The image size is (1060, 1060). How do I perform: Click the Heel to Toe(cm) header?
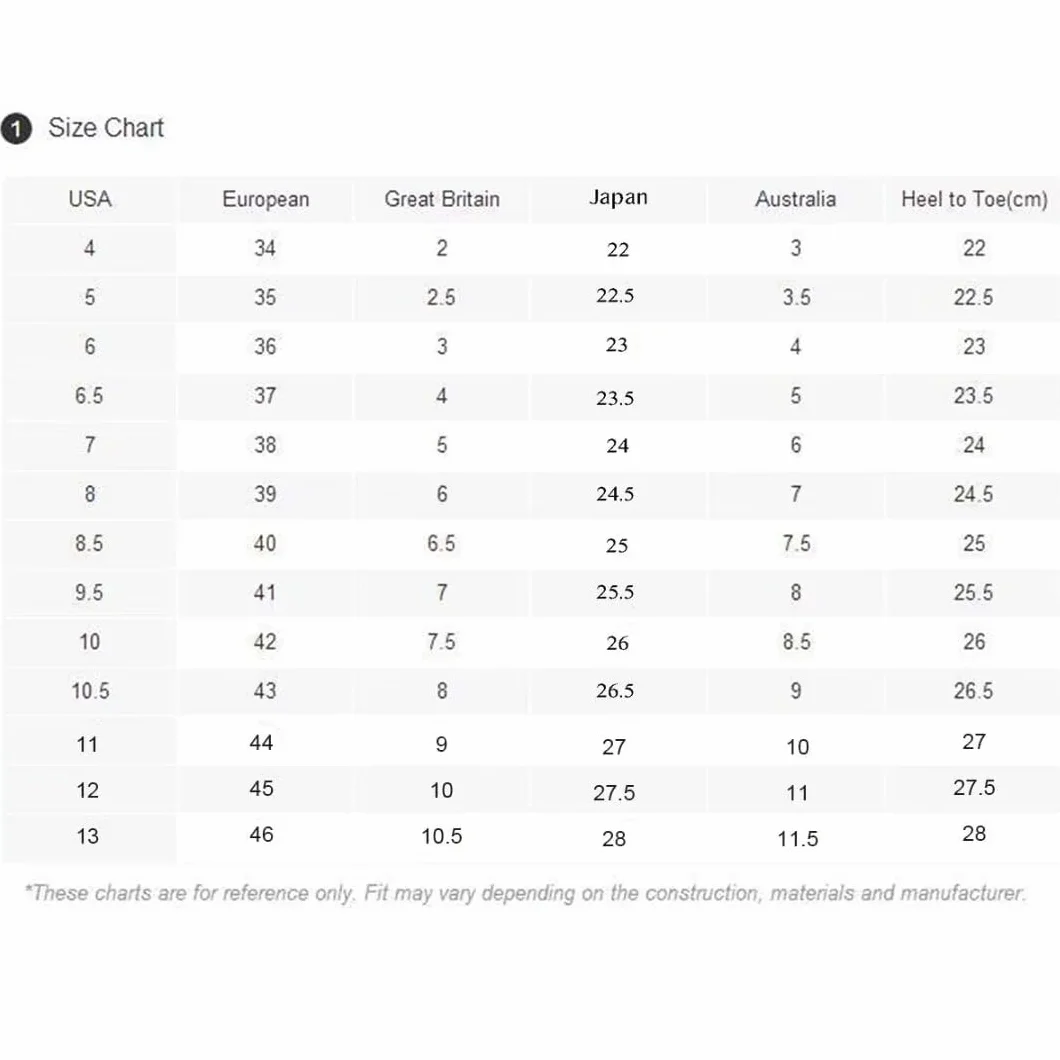[x=974, y=199]
